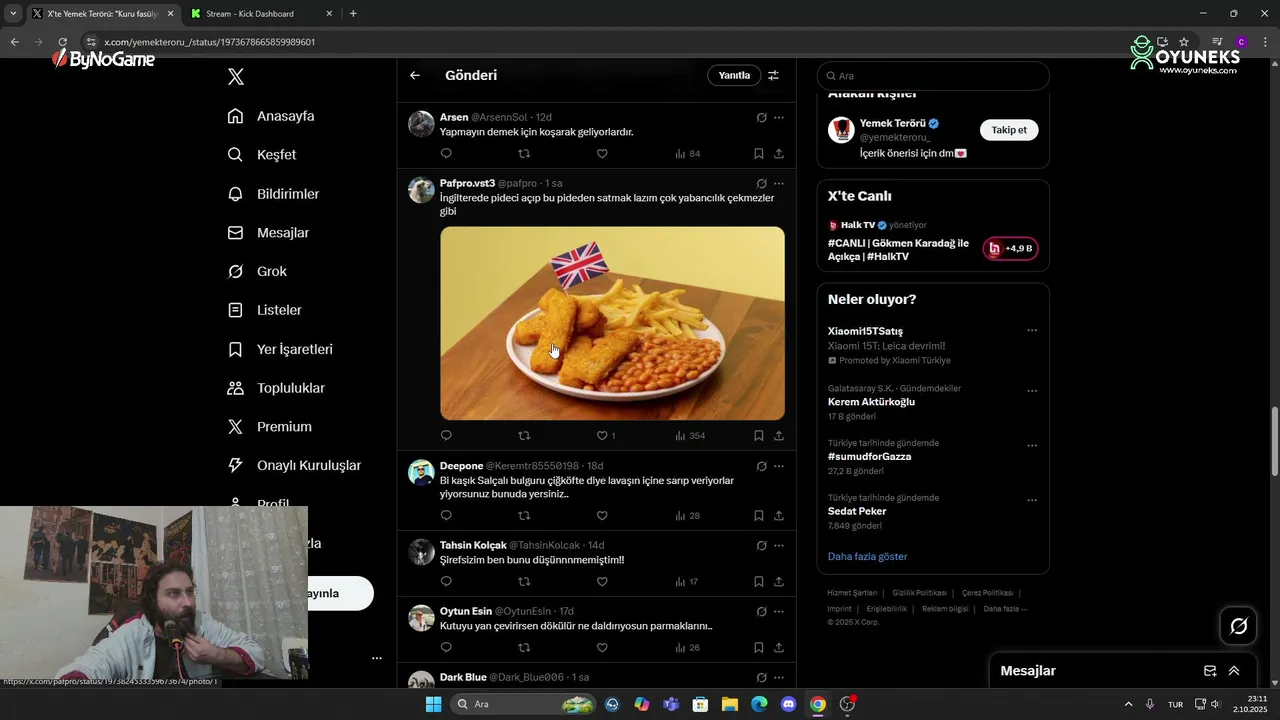
Task: Click Daha fazla göster link
Action: tap(867, 556)
